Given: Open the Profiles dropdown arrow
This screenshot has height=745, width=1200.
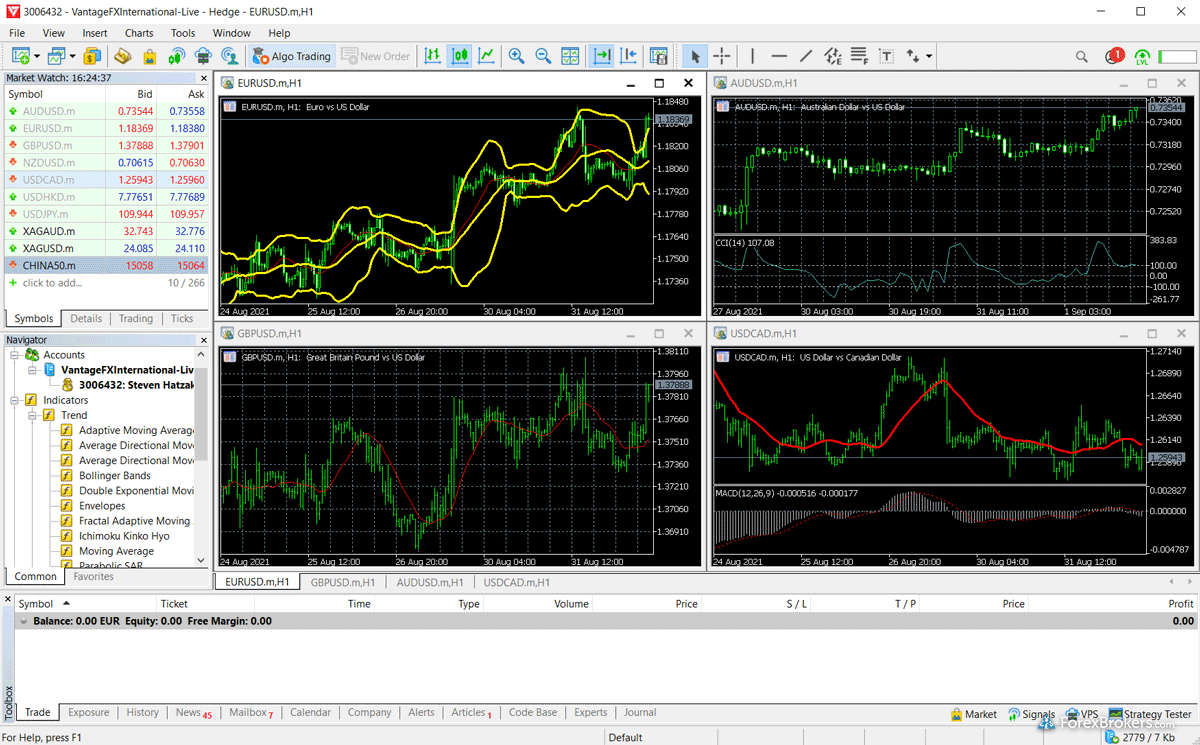Looking at the screenshot, I should (x=72, y=56).
